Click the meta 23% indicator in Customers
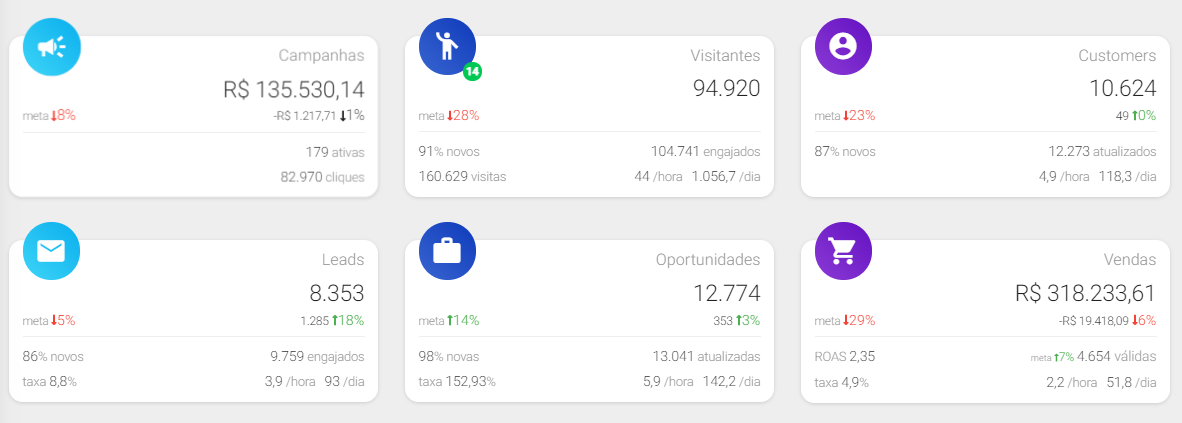Image resolution: width=1182 pixels, height=423 pixels. (844, 116)
